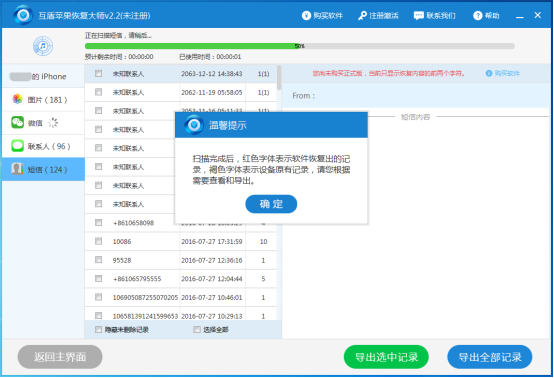Click 导出全部记录 button

tap(490, 357)
